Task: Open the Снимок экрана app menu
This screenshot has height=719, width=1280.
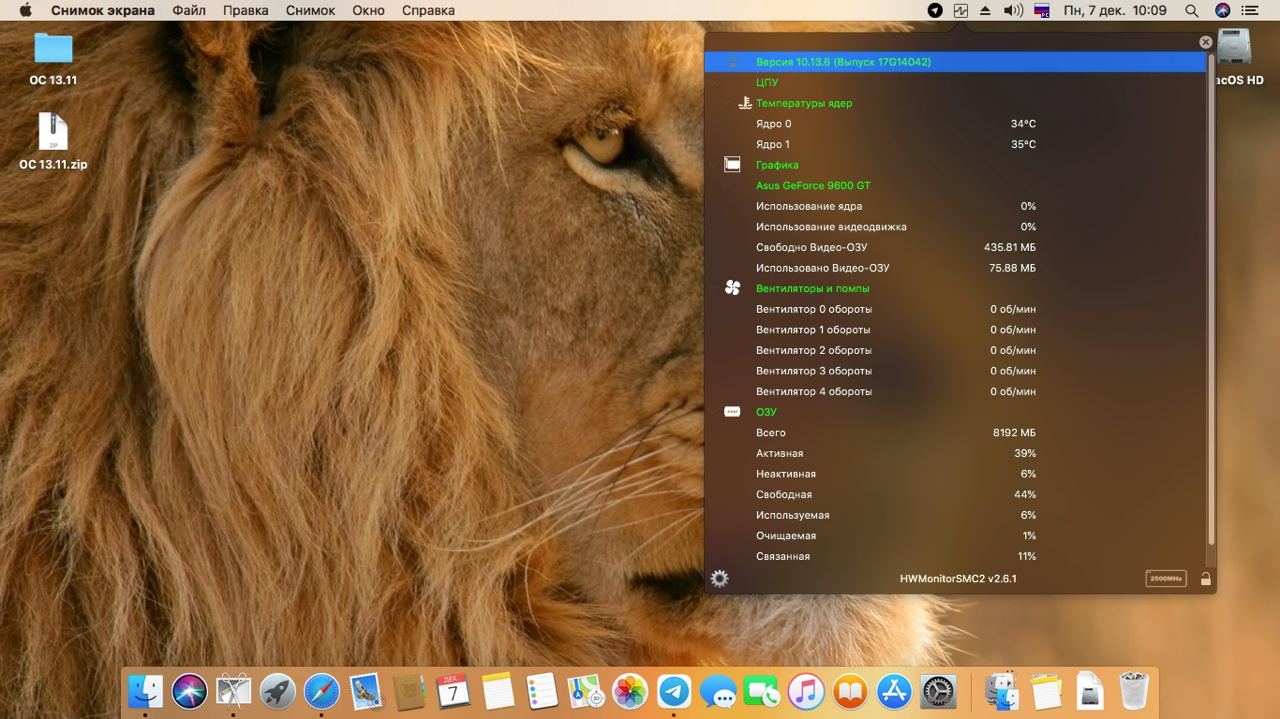Action: [103, 10]
